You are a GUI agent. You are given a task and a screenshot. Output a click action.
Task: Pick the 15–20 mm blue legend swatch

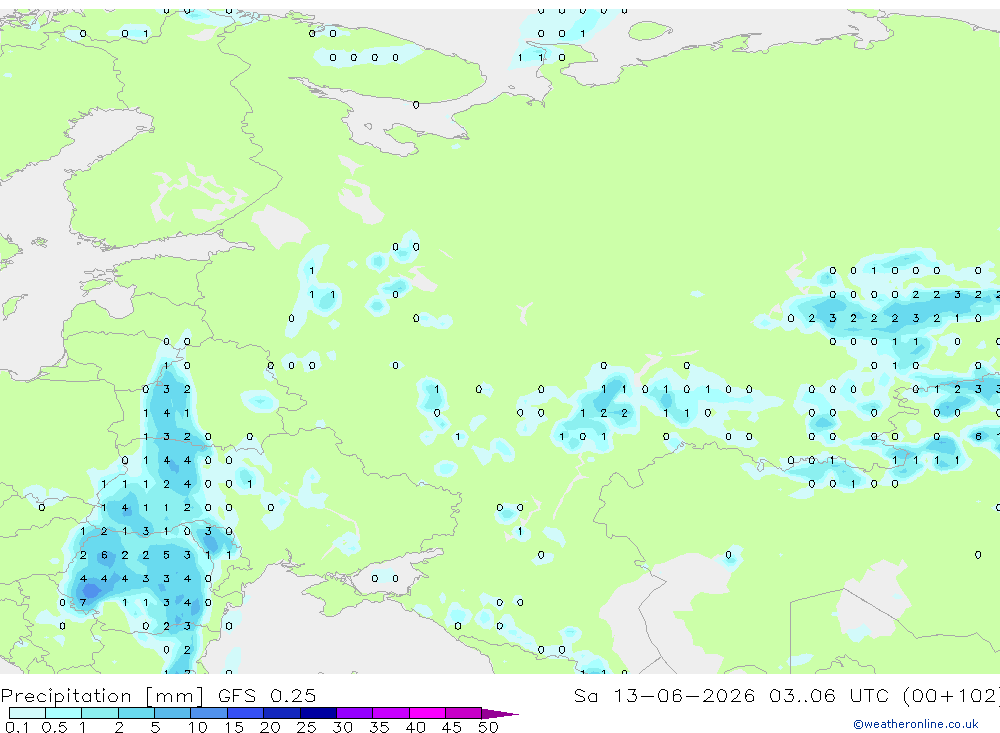pyautogui.click(x=246, y=713)
